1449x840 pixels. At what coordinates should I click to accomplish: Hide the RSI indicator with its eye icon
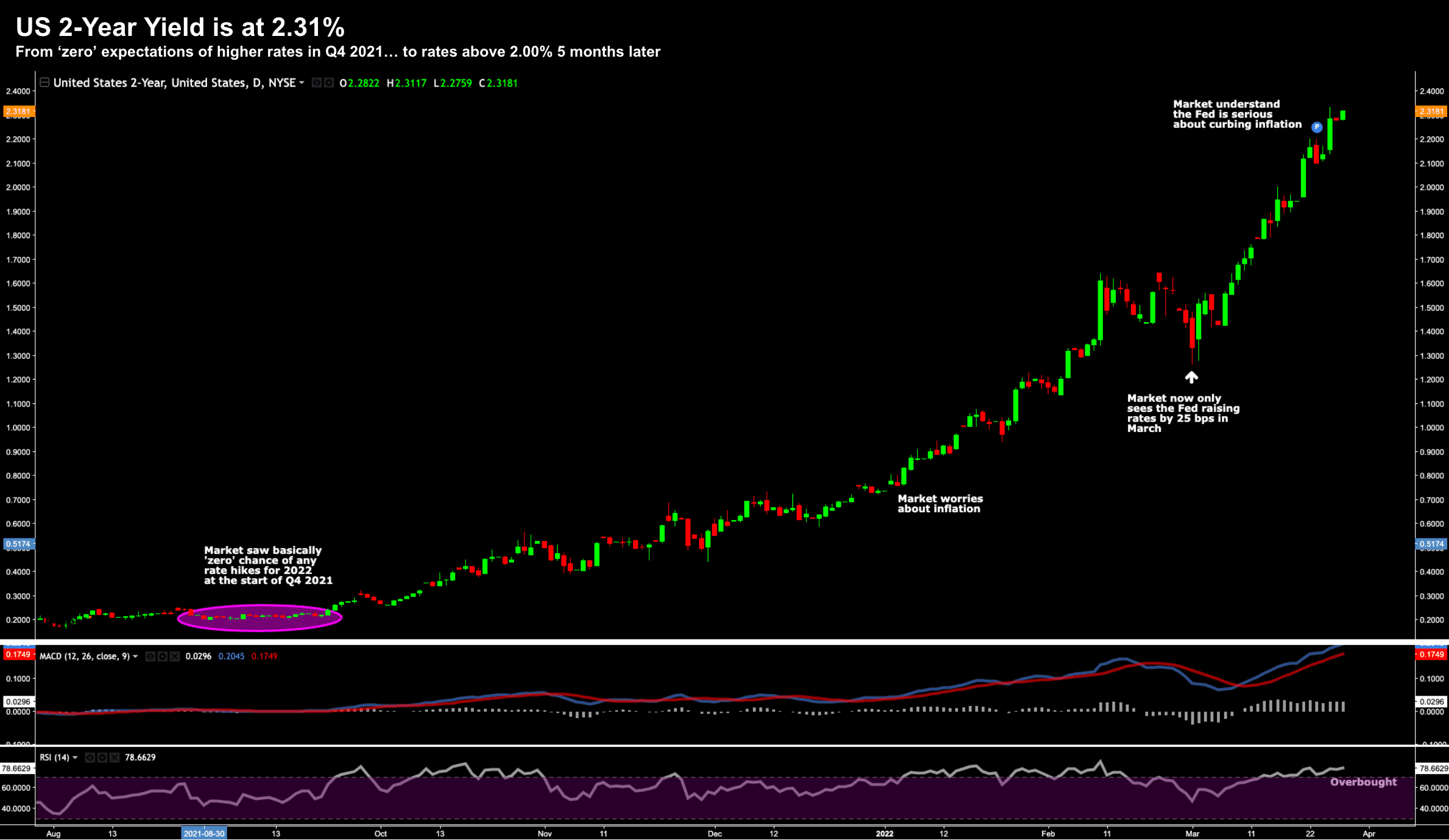coord(90,757)
